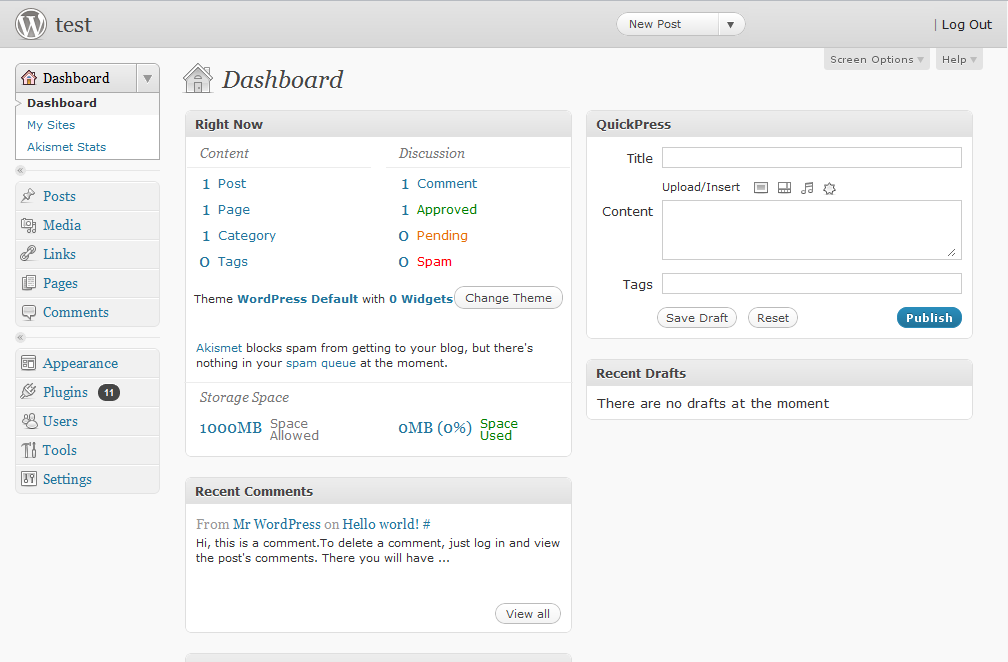This screenshot has width=1008, height=662.
Task: Click the Add Media star icon
Action: coord(829,188)
